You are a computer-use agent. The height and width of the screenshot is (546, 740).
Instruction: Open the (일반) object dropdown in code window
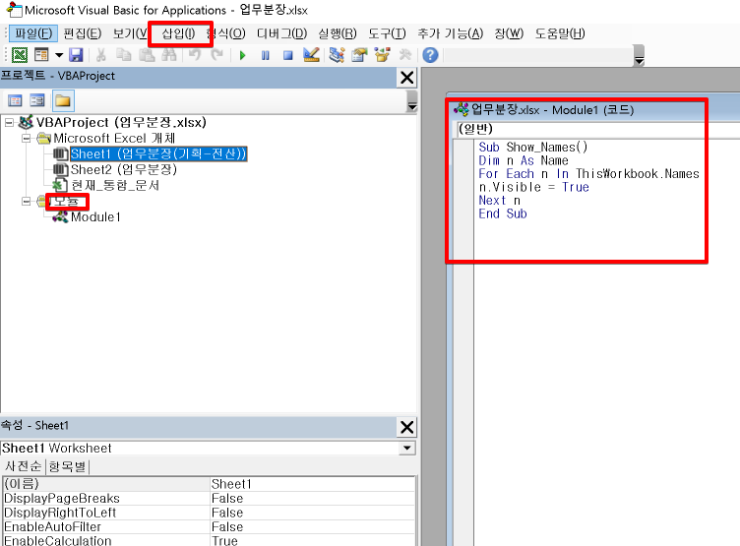point(597,129)
